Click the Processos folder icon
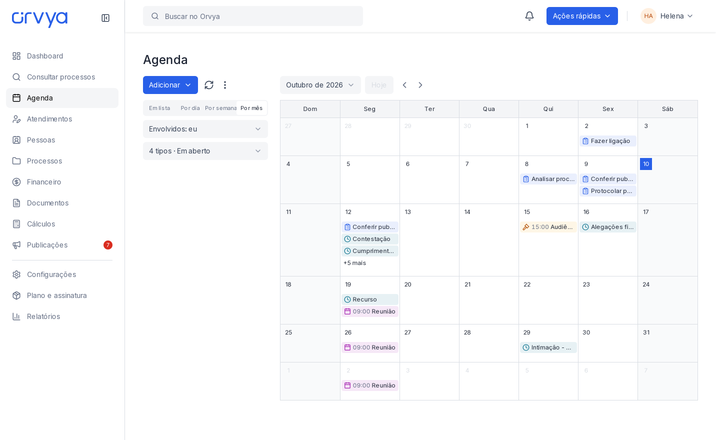 17,161
